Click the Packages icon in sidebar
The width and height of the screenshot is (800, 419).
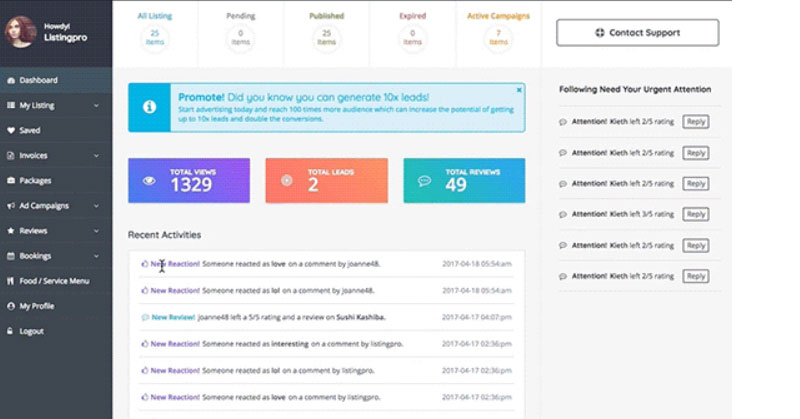pos(11,181)
